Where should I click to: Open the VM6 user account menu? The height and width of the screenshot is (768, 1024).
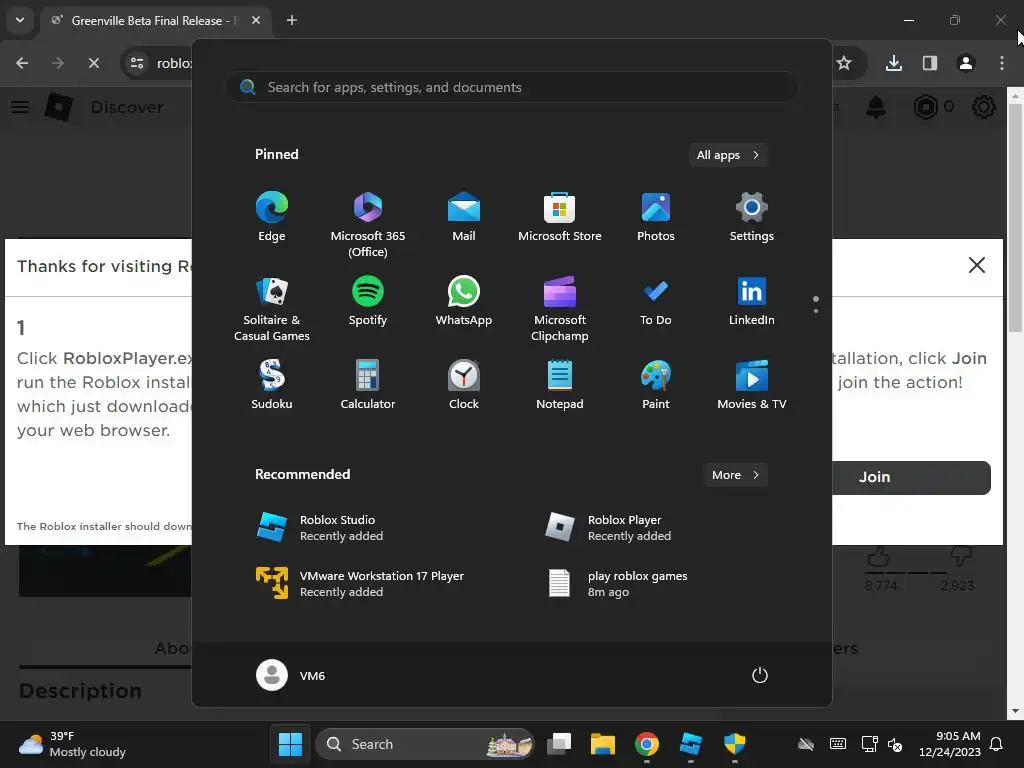click(x=291, y=675)
